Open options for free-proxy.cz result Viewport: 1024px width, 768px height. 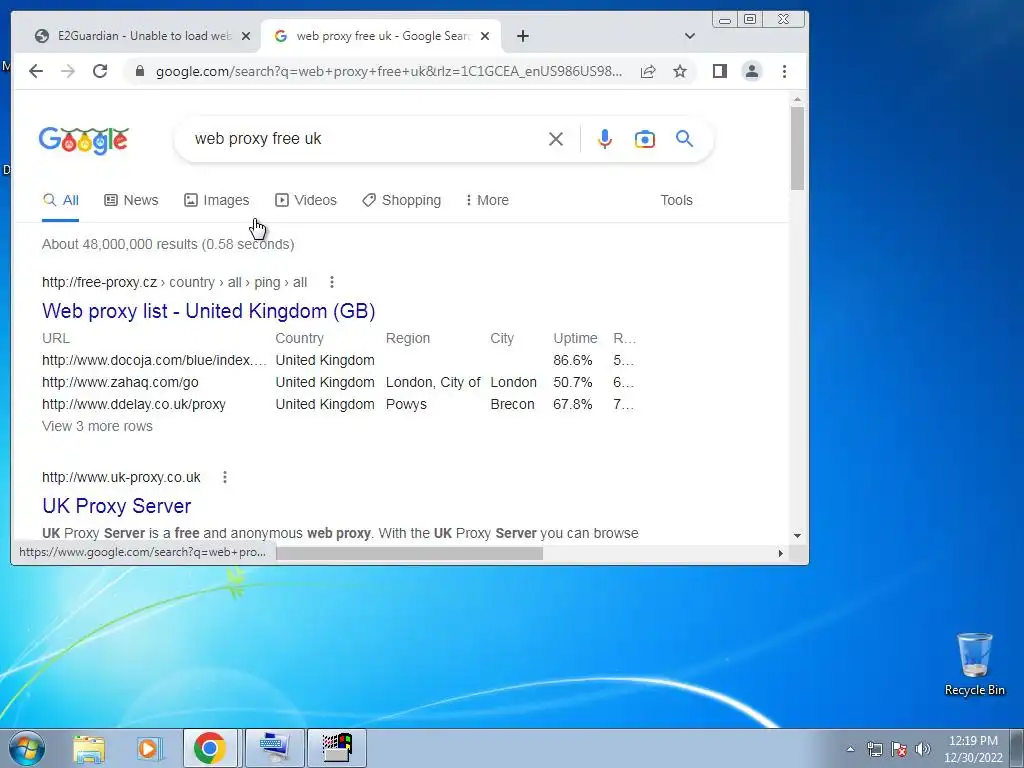[332, 282]
